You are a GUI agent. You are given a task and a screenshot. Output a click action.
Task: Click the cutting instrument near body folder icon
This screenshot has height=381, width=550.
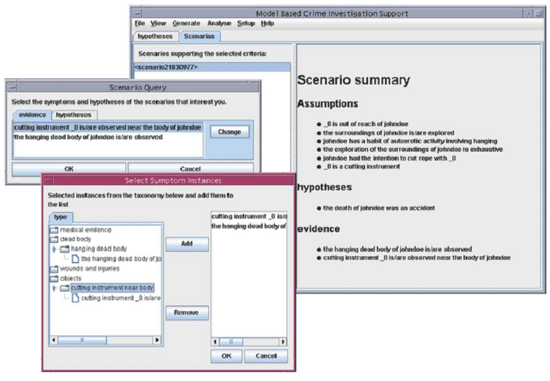pyautogui.click(x=65, y=288)
